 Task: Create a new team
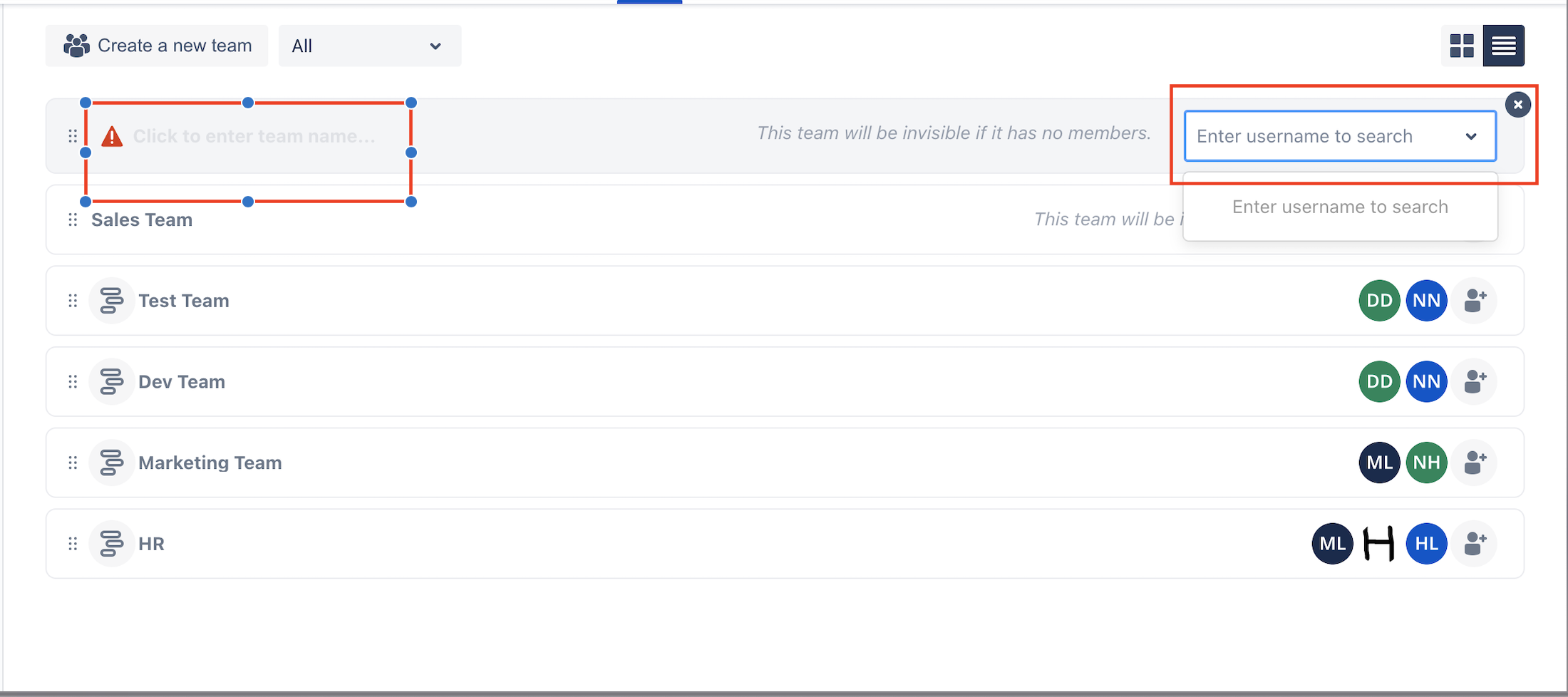pyautogui.click(x=157, y=46)
